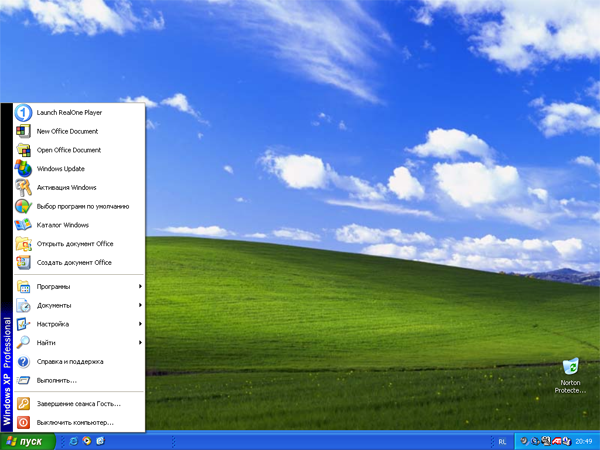Image resolution: width=600 pixels, height=450 pixels.
Task: Open Windows Media Player from Quick Launch
Action: pos(87,441)
